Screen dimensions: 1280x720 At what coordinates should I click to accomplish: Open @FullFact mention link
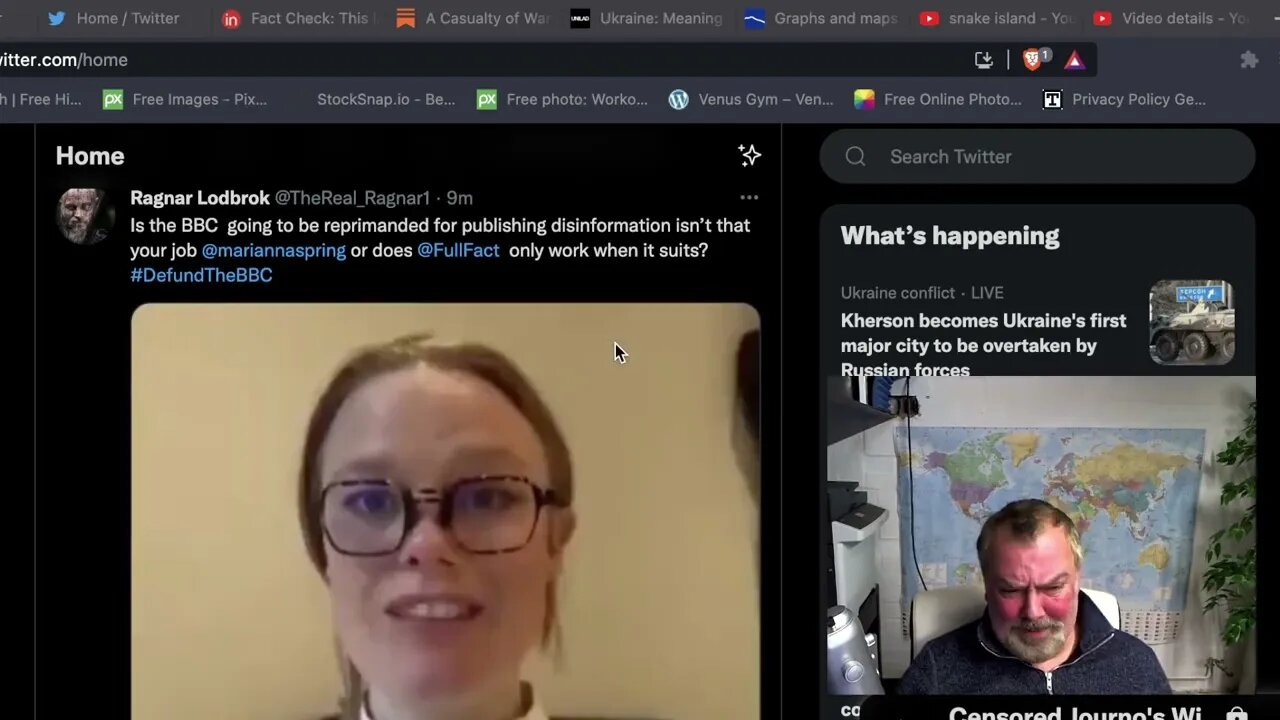pos(458,250)
